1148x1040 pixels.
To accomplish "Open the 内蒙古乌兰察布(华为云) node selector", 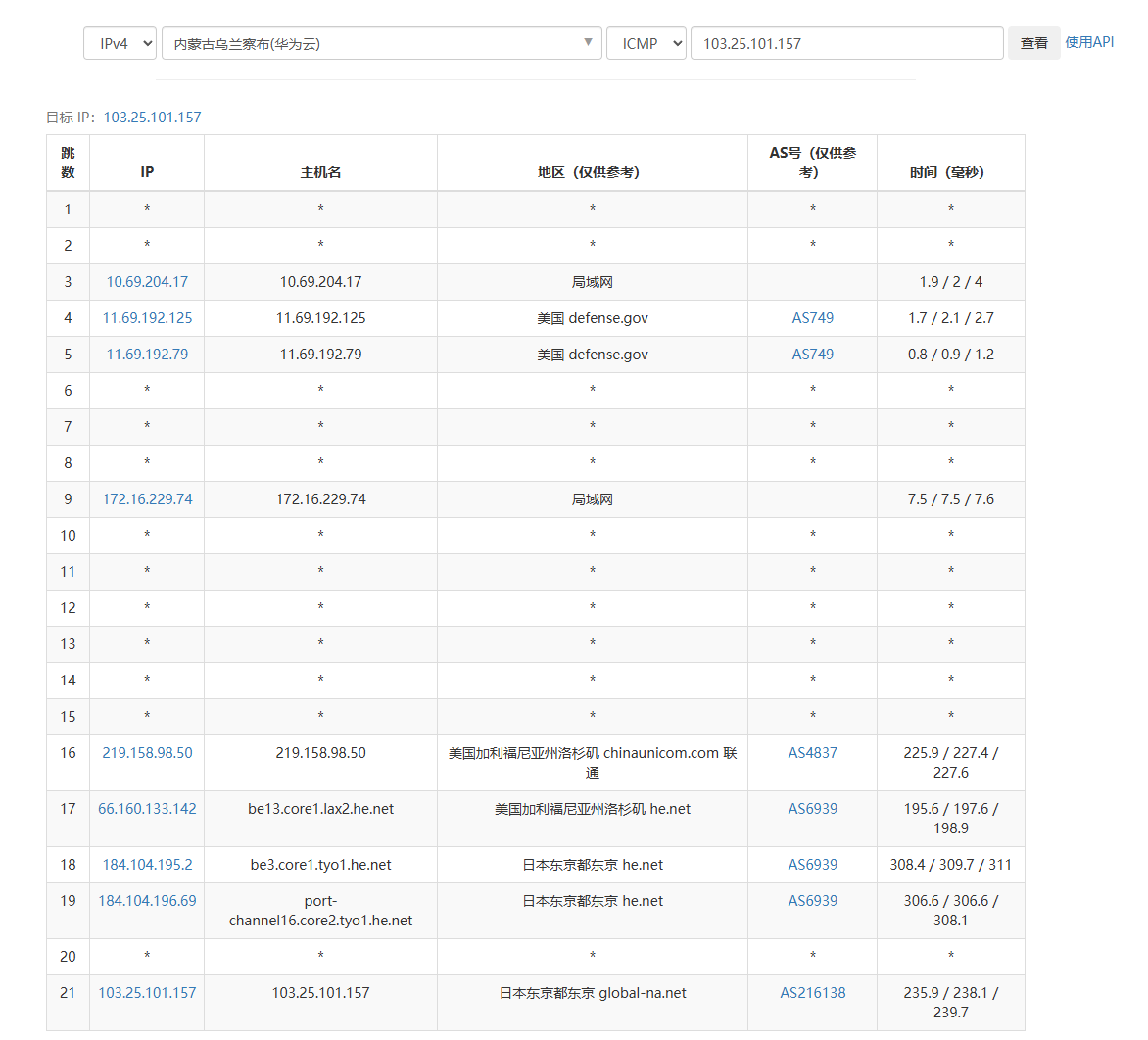I will pos(381,43).
